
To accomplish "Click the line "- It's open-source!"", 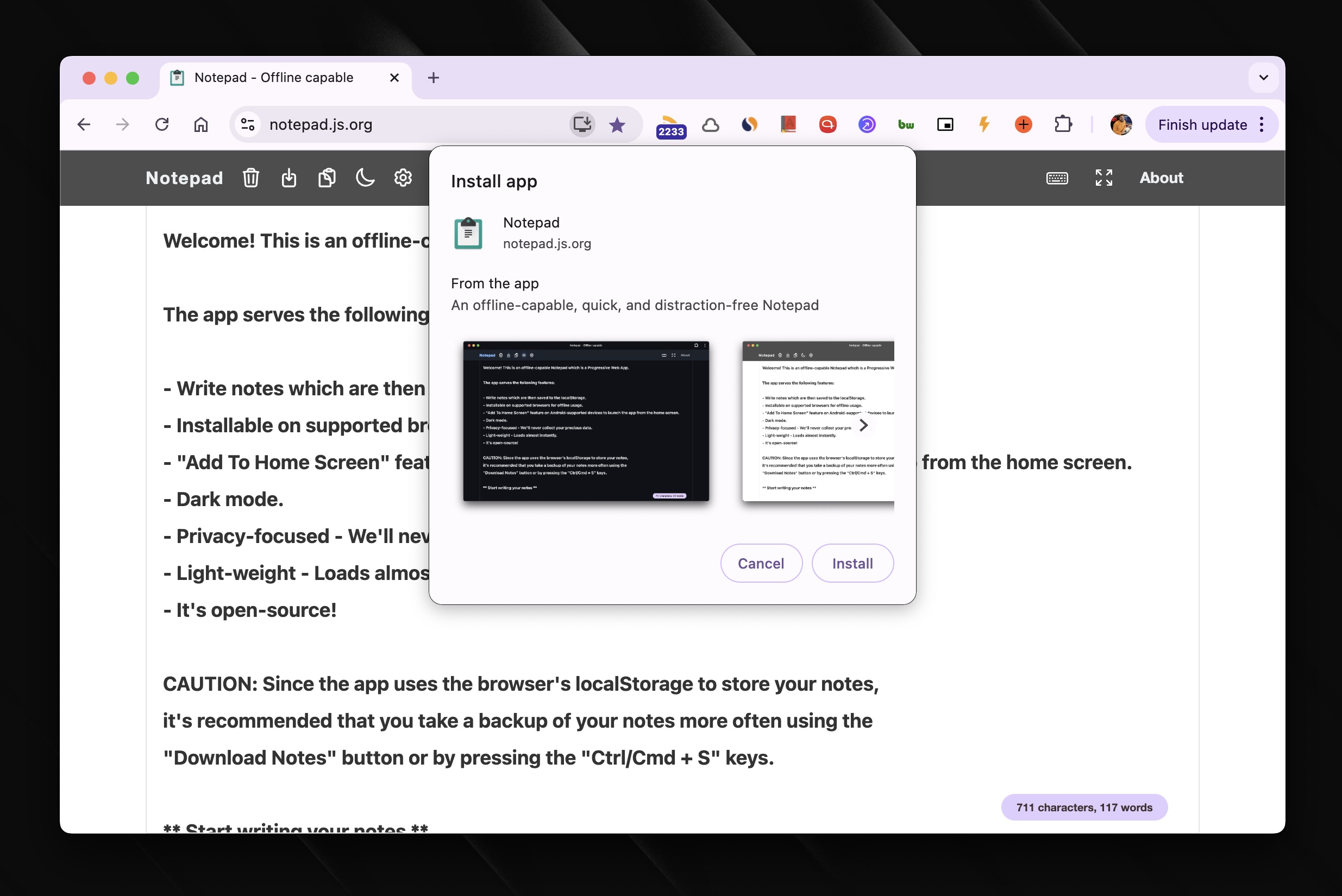I will tap(249, 610).
